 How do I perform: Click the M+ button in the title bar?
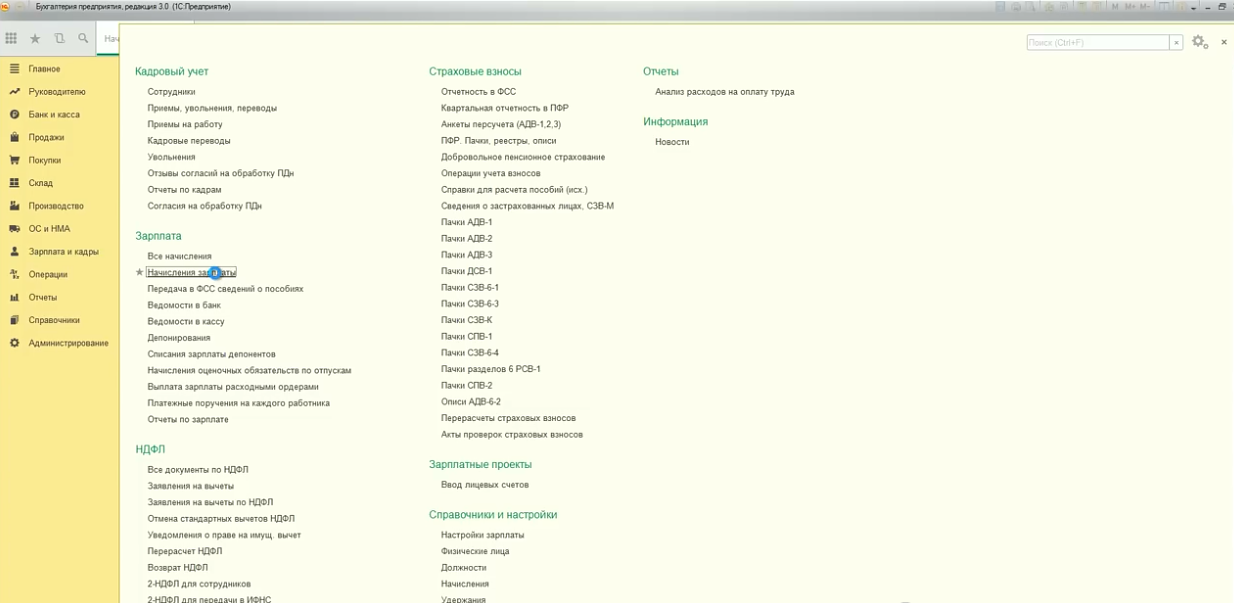coord(1131,6)
